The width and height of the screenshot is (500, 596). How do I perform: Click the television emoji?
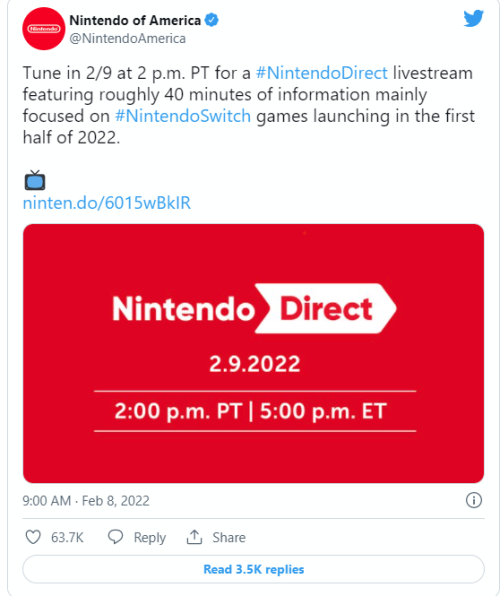(x=35, y=180)
